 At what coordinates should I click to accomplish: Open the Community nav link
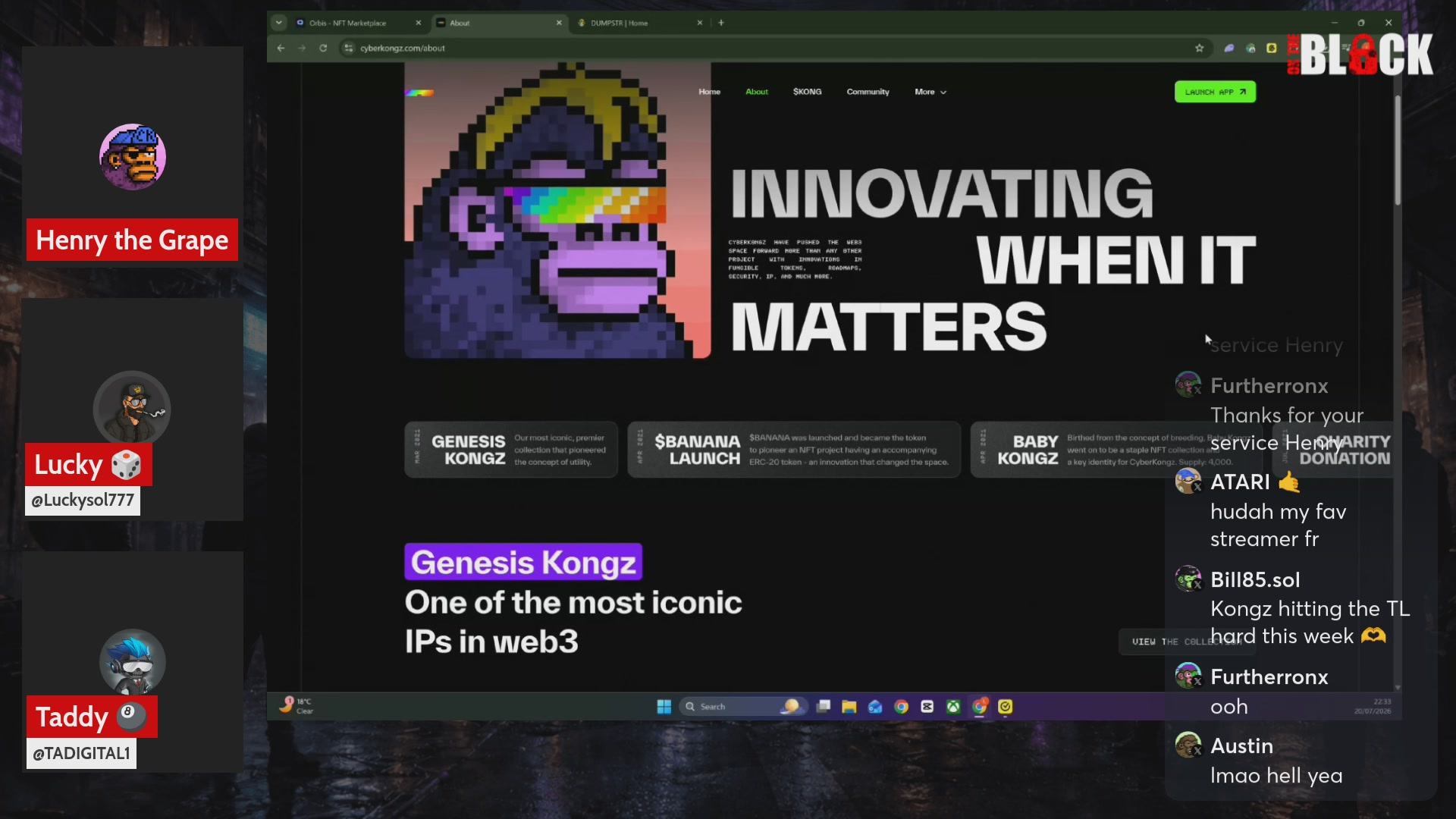point(868,92)
